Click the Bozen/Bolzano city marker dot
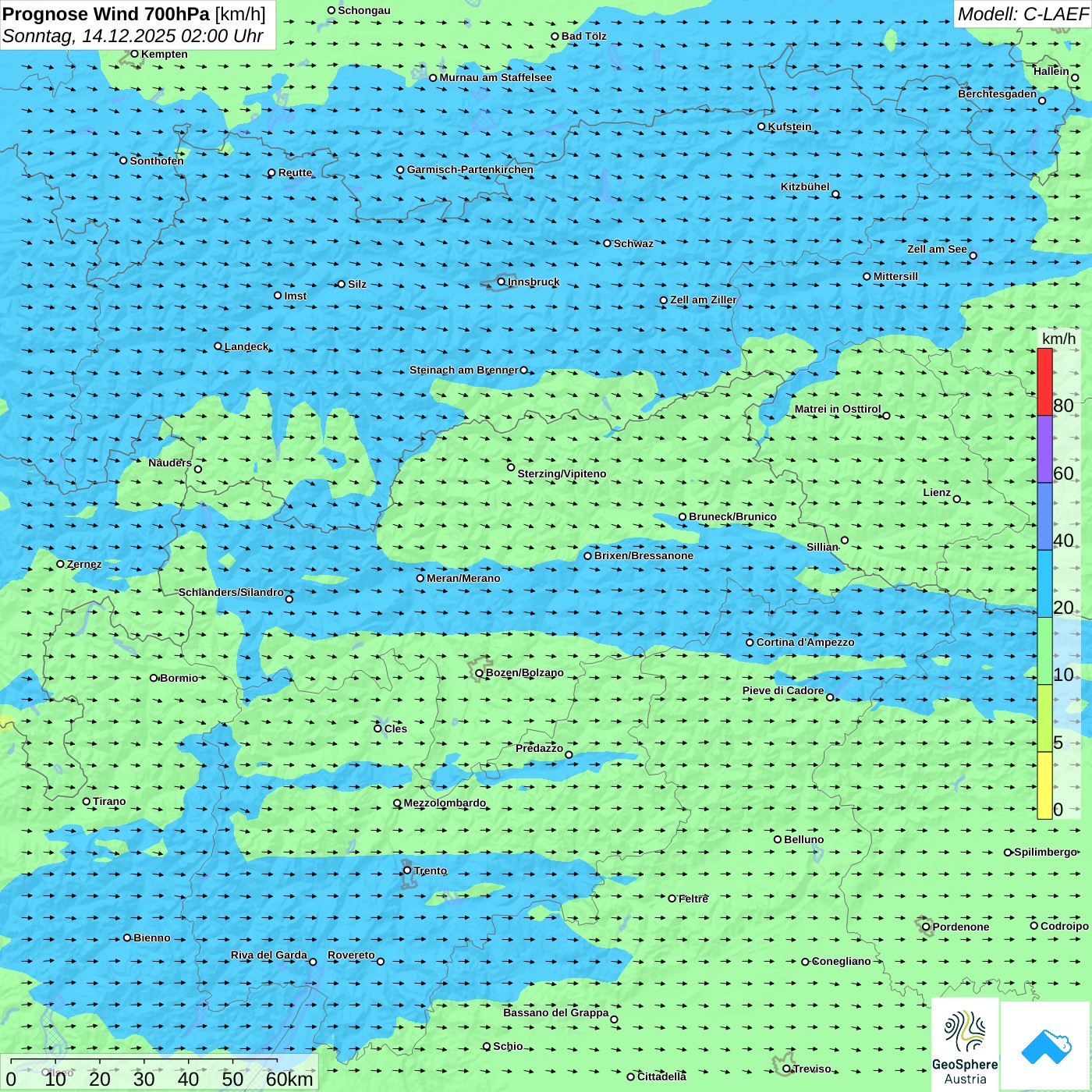This screenshot has width=1092, height=1092. [x=480, y=673]
